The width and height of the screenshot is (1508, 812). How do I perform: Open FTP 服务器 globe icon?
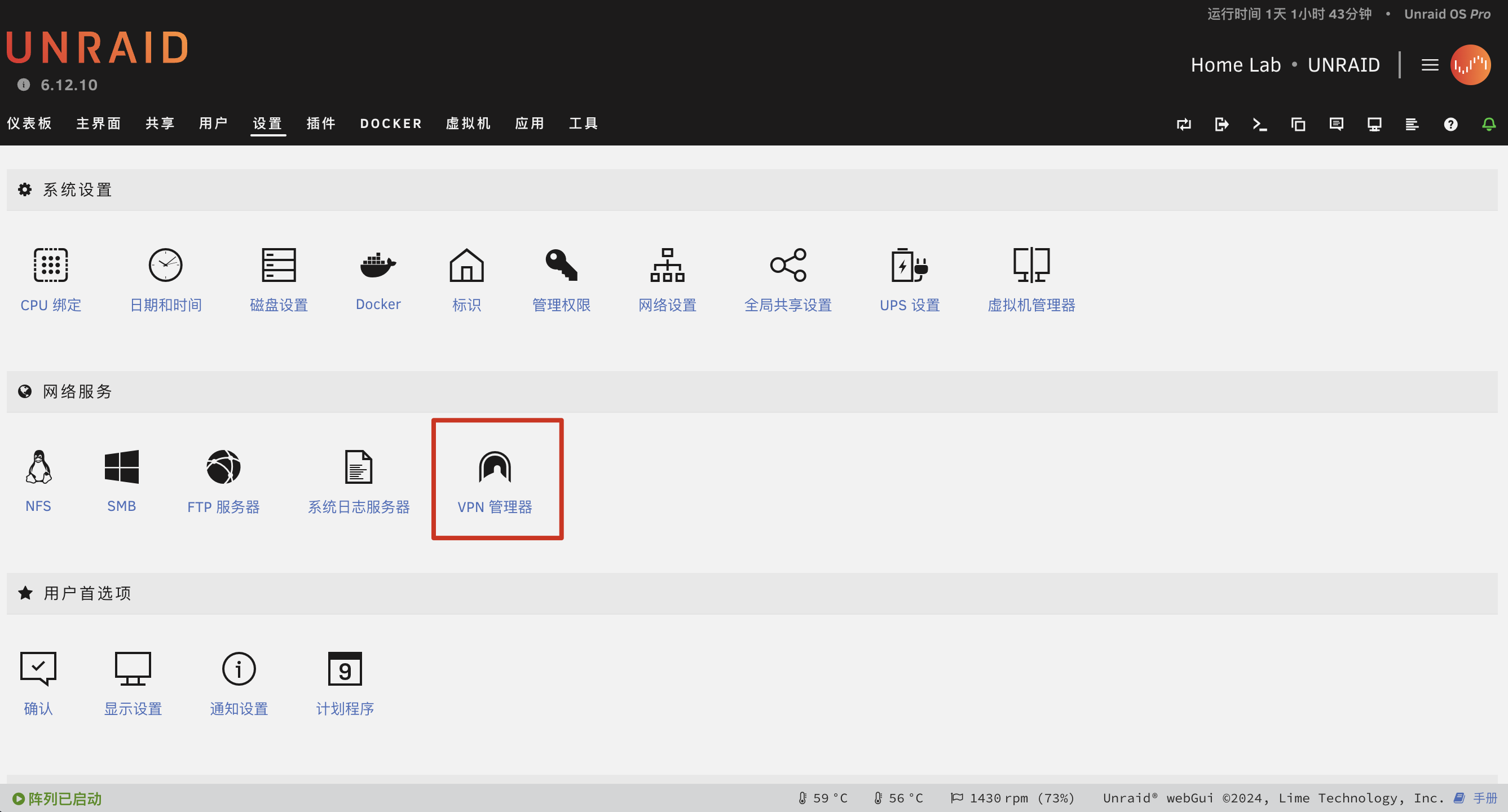223,467
